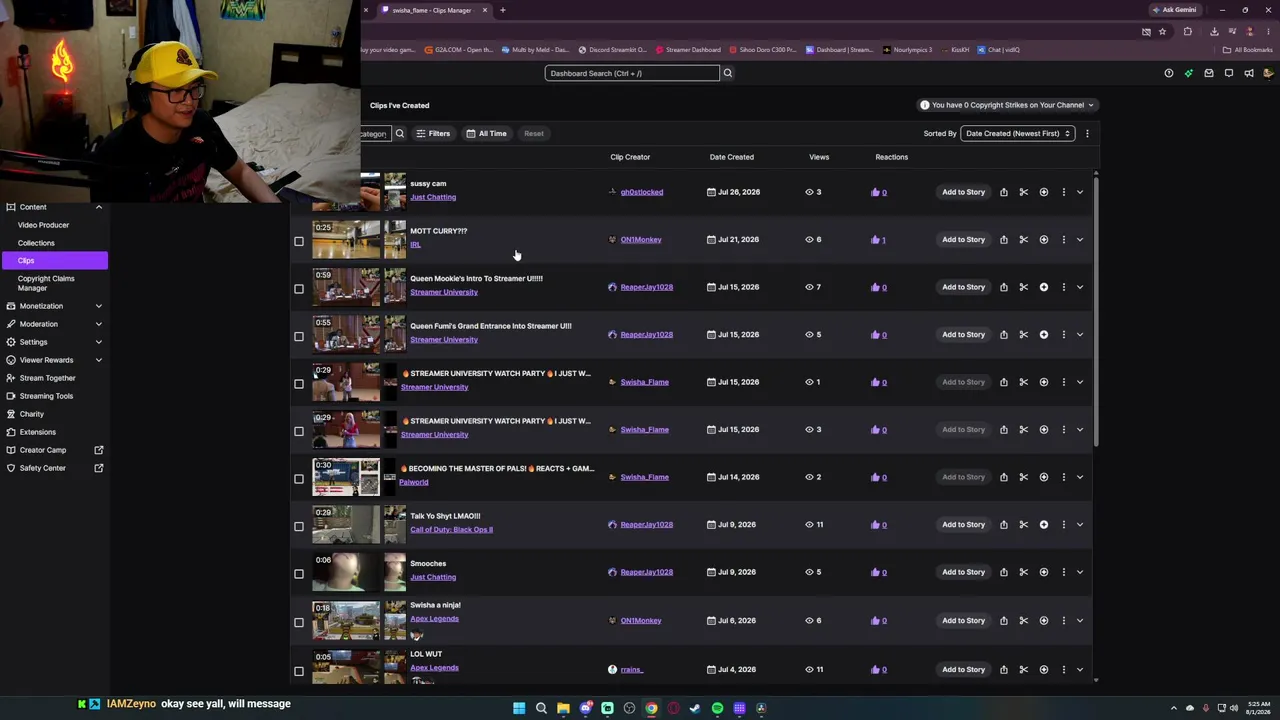Image resolution: width=1280 pixels, height=720 pixels.
Task: Select the MOTT CURRY?!? clip checkbox
Action: coord(299,241)
